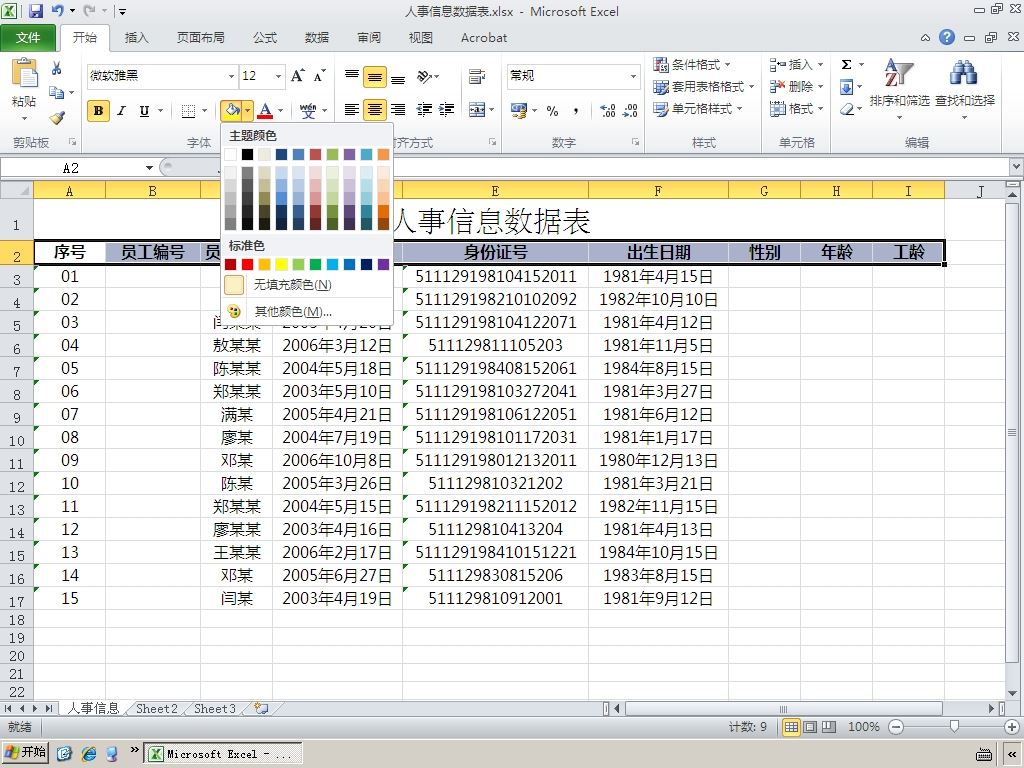The image size is (1024, 768).
Task: Open the Name Box dropdown arrow
Action: (150, 168)
